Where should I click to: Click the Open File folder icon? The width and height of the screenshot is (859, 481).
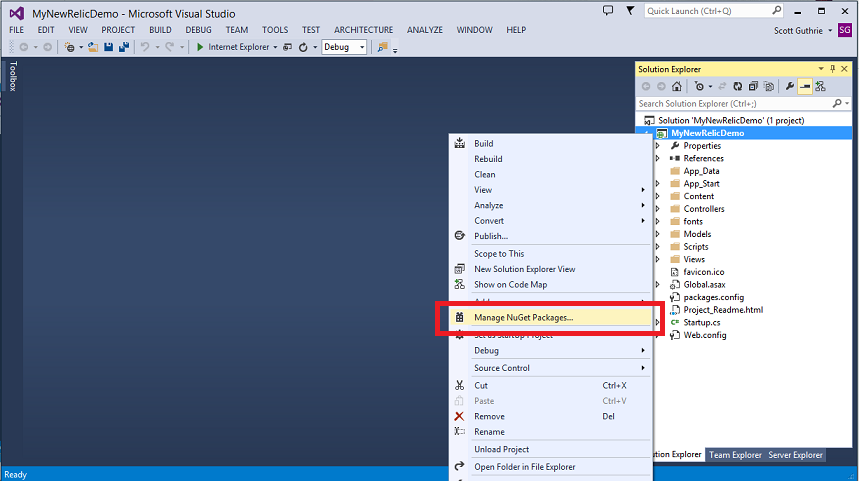(93, 47)
